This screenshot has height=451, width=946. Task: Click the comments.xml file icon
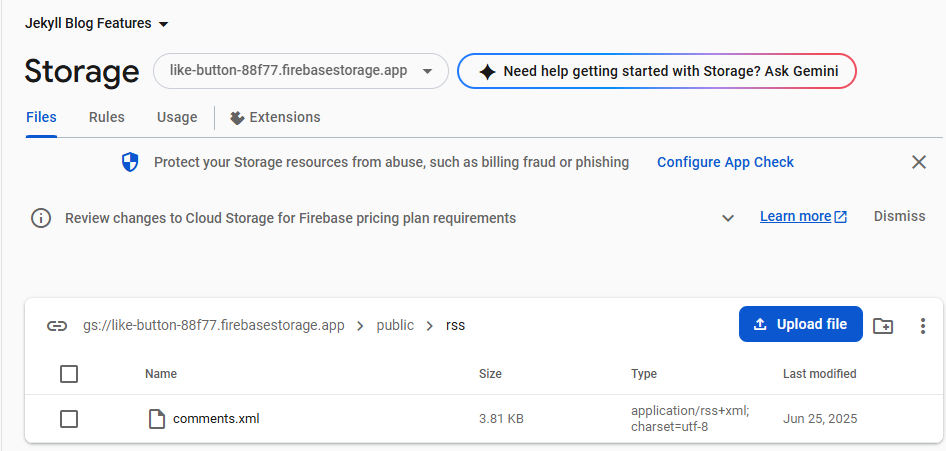pyautogui.click(x=157, y=418)
